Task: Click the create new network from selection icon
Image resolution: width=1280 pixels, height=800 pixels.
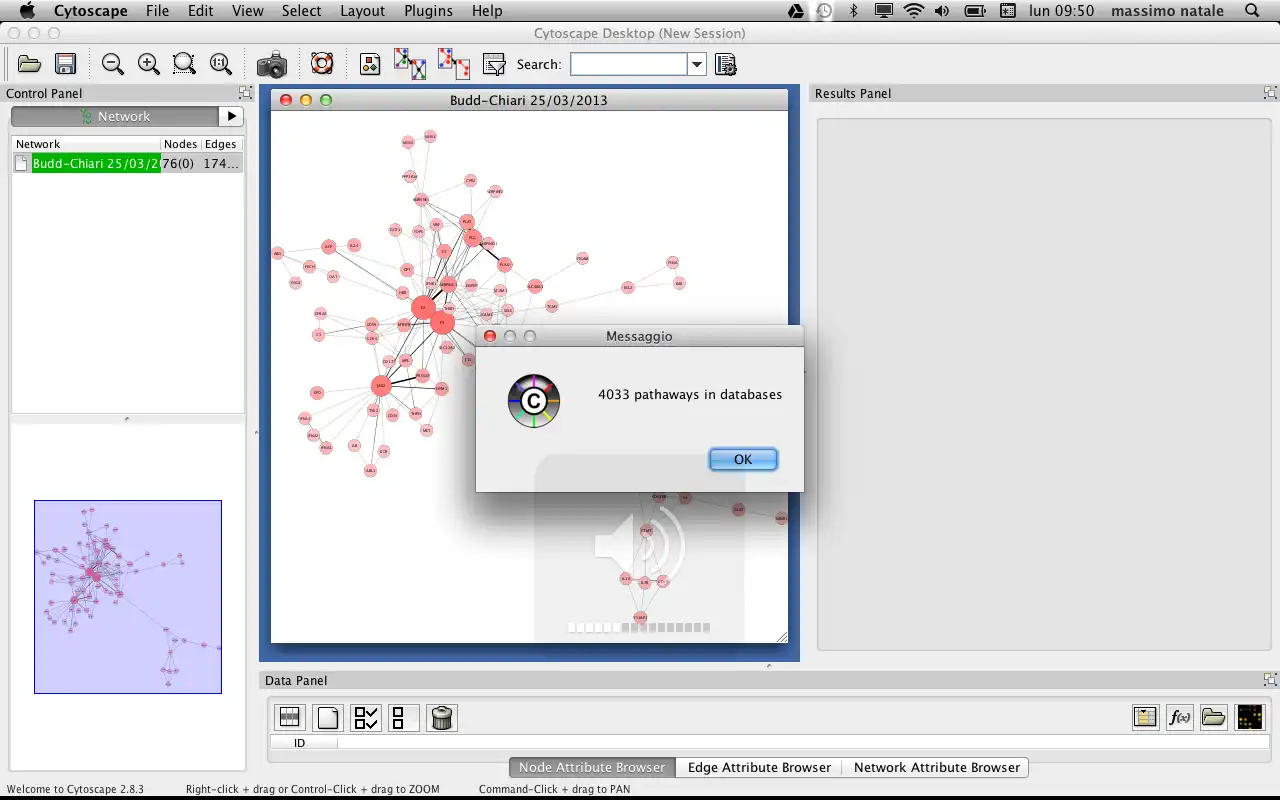Action: coord(410,64)
